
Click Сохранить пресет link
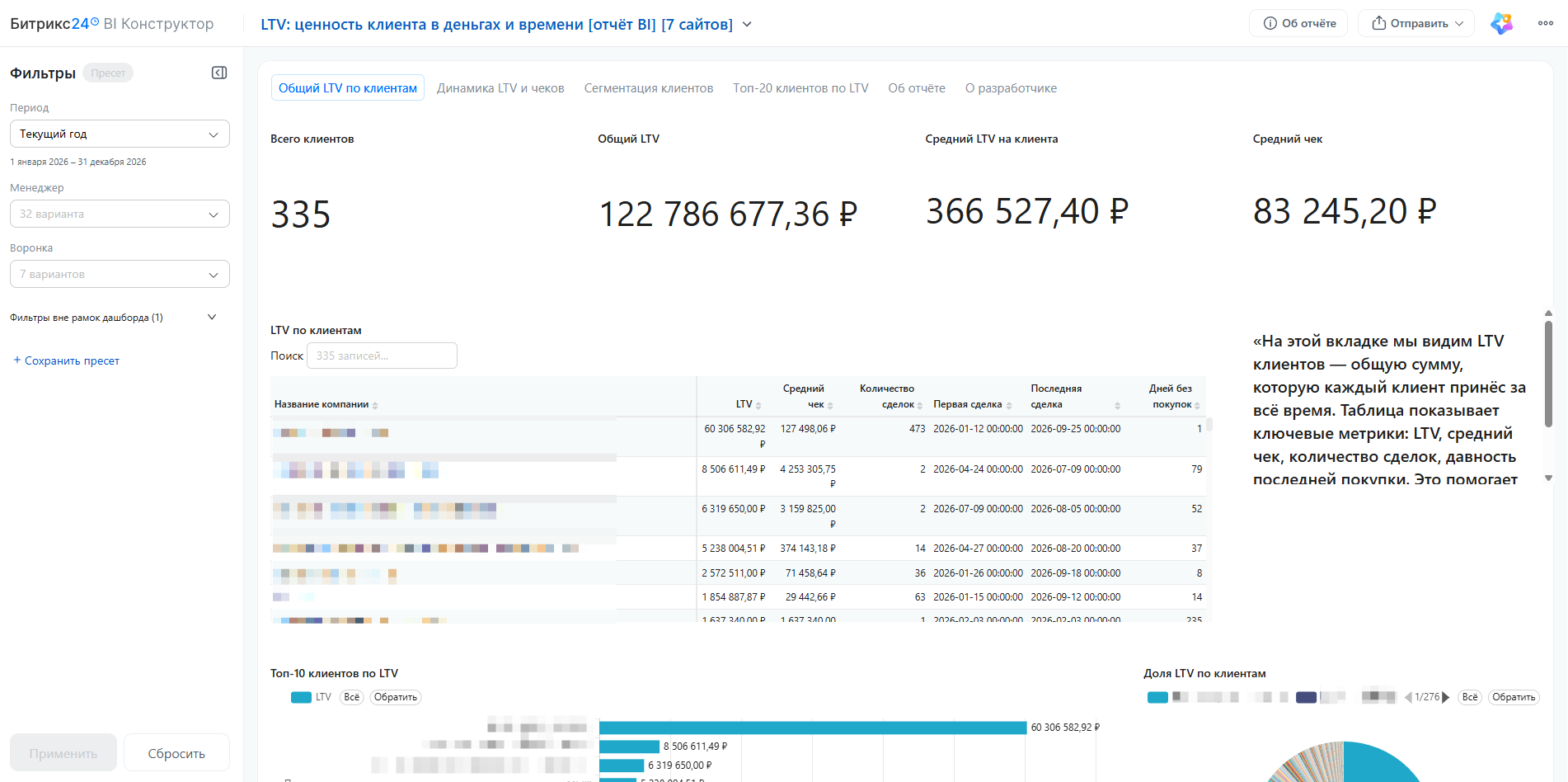tap(66, 360)
